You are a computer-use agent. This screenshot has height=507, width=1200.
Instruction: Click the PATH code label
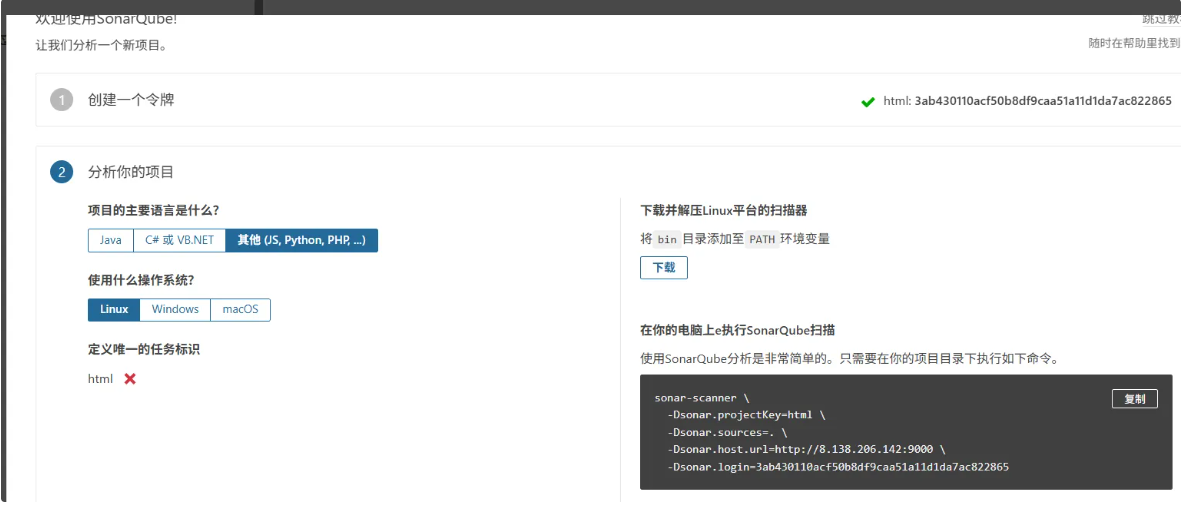pos(762,239)
